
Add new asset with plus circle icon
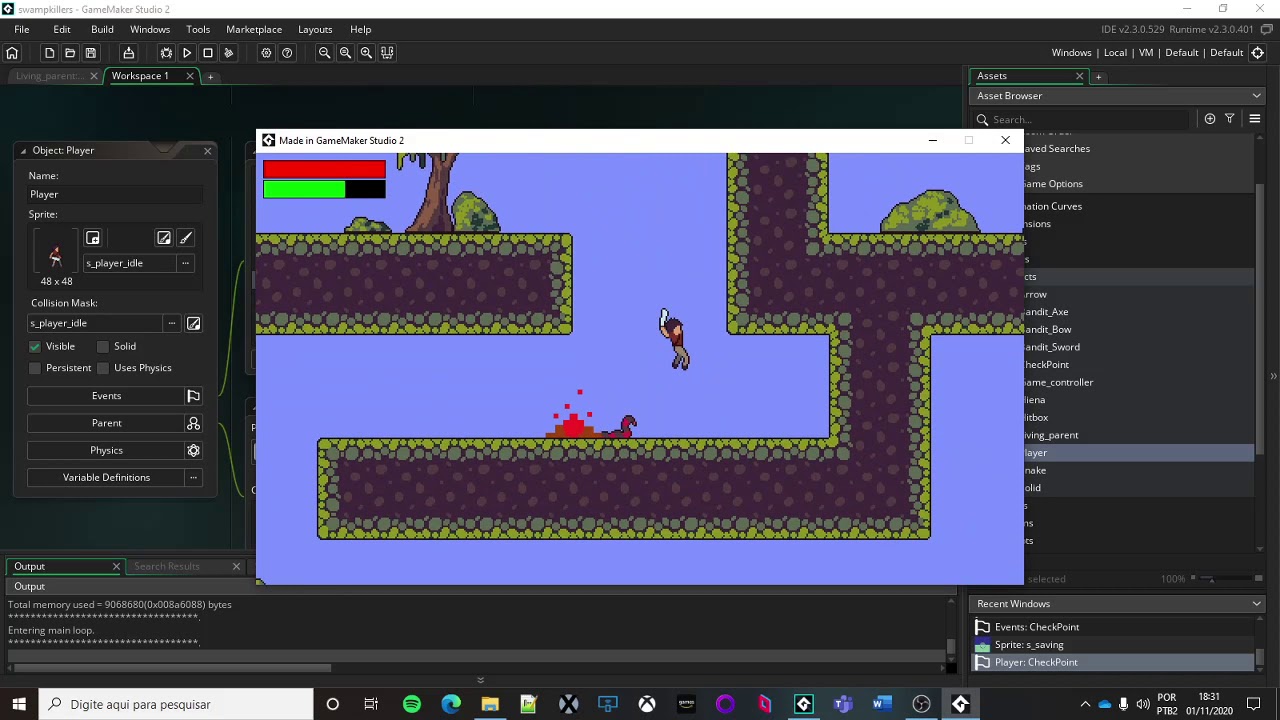pos(1210,119)
